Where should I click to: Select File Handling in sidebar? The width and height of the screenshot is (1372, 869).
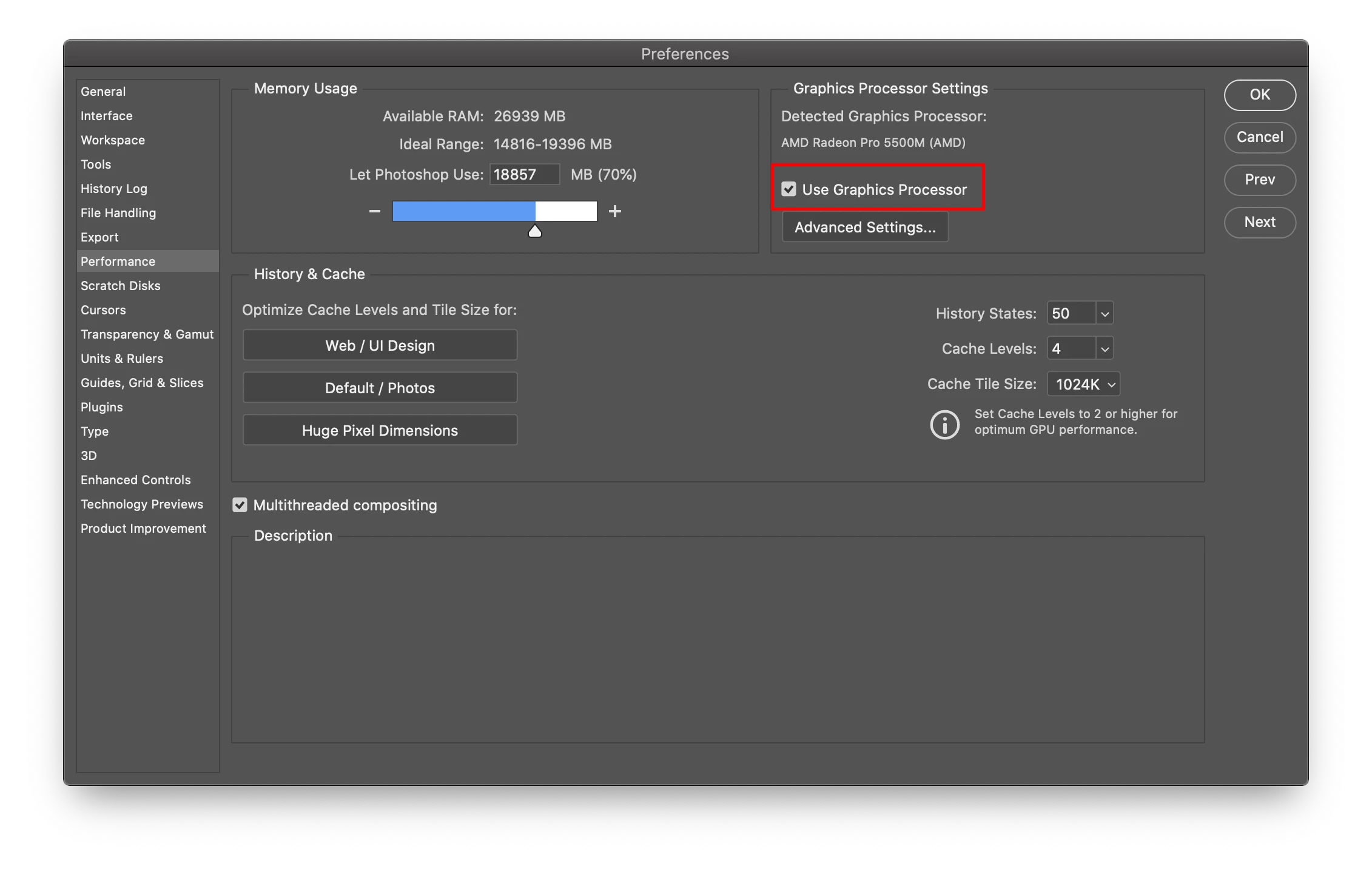118,213
